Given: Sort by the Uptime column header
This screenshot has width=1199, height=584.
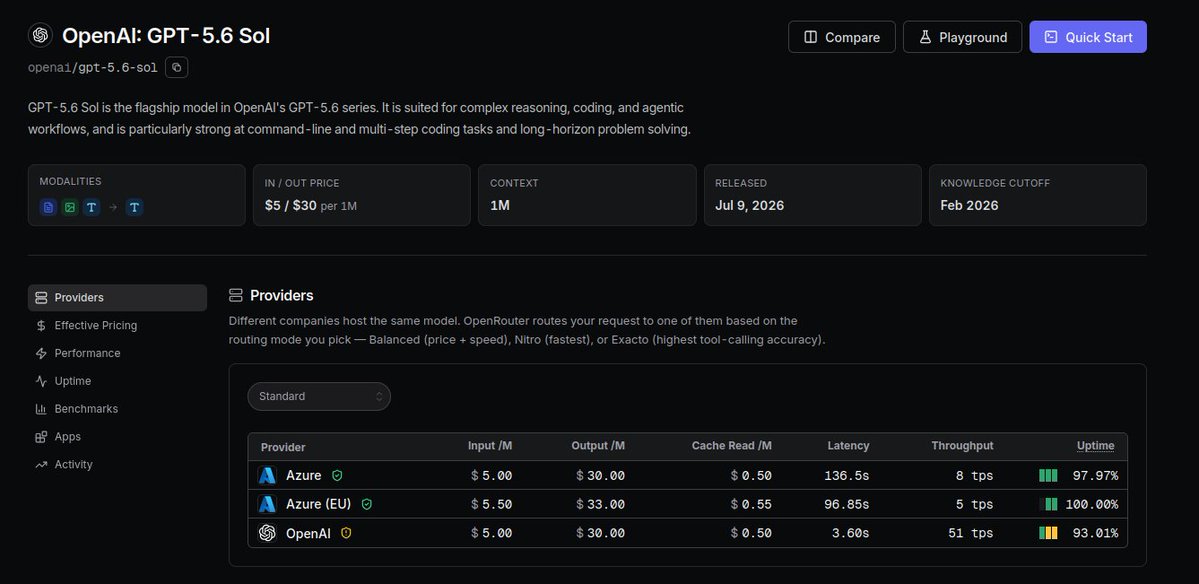Looking at the screenshot, I should point(1095,446).
